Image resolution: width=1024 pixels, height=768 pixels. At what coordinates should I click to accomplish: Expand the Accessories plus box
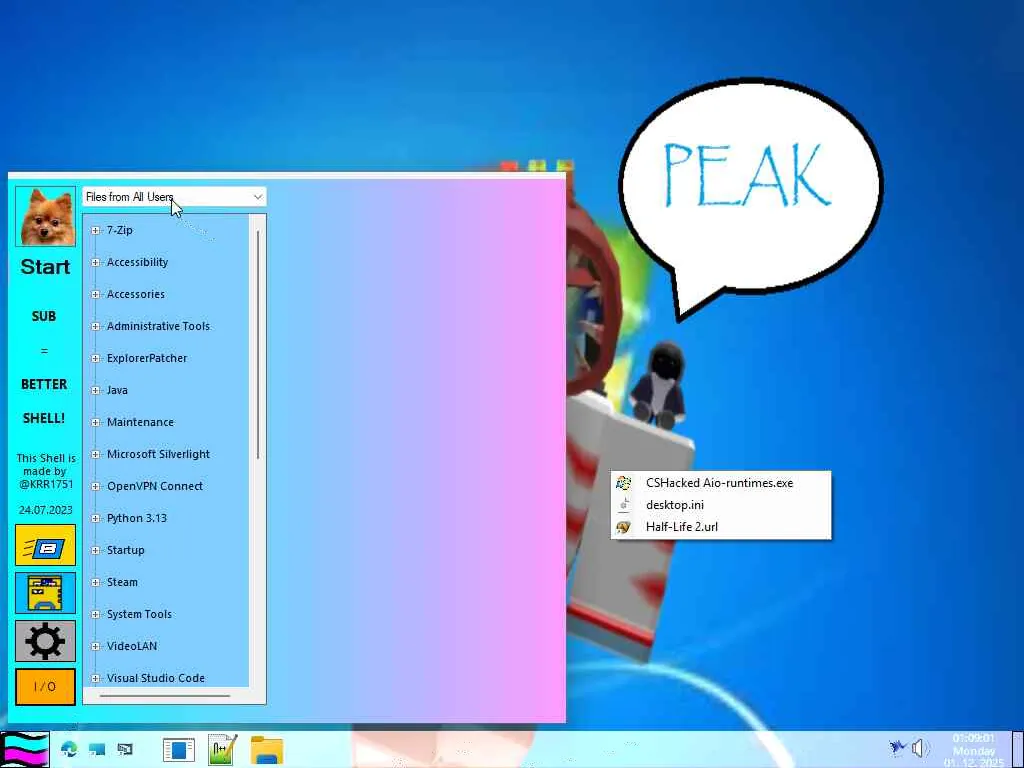coord(95,294)
